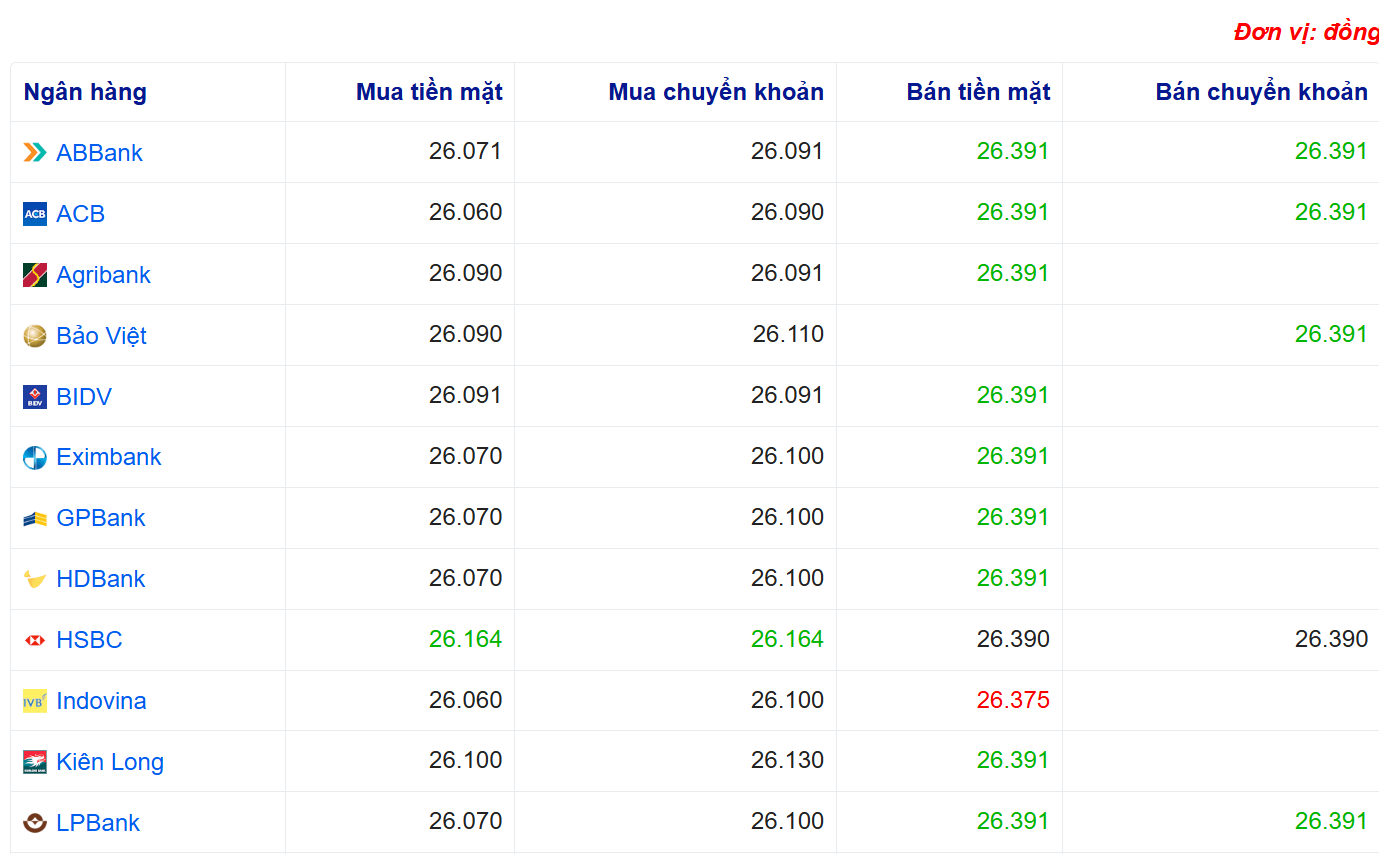Click the Mua chuyển khoản column header
1379x854 pixels.
pos(716,92)
